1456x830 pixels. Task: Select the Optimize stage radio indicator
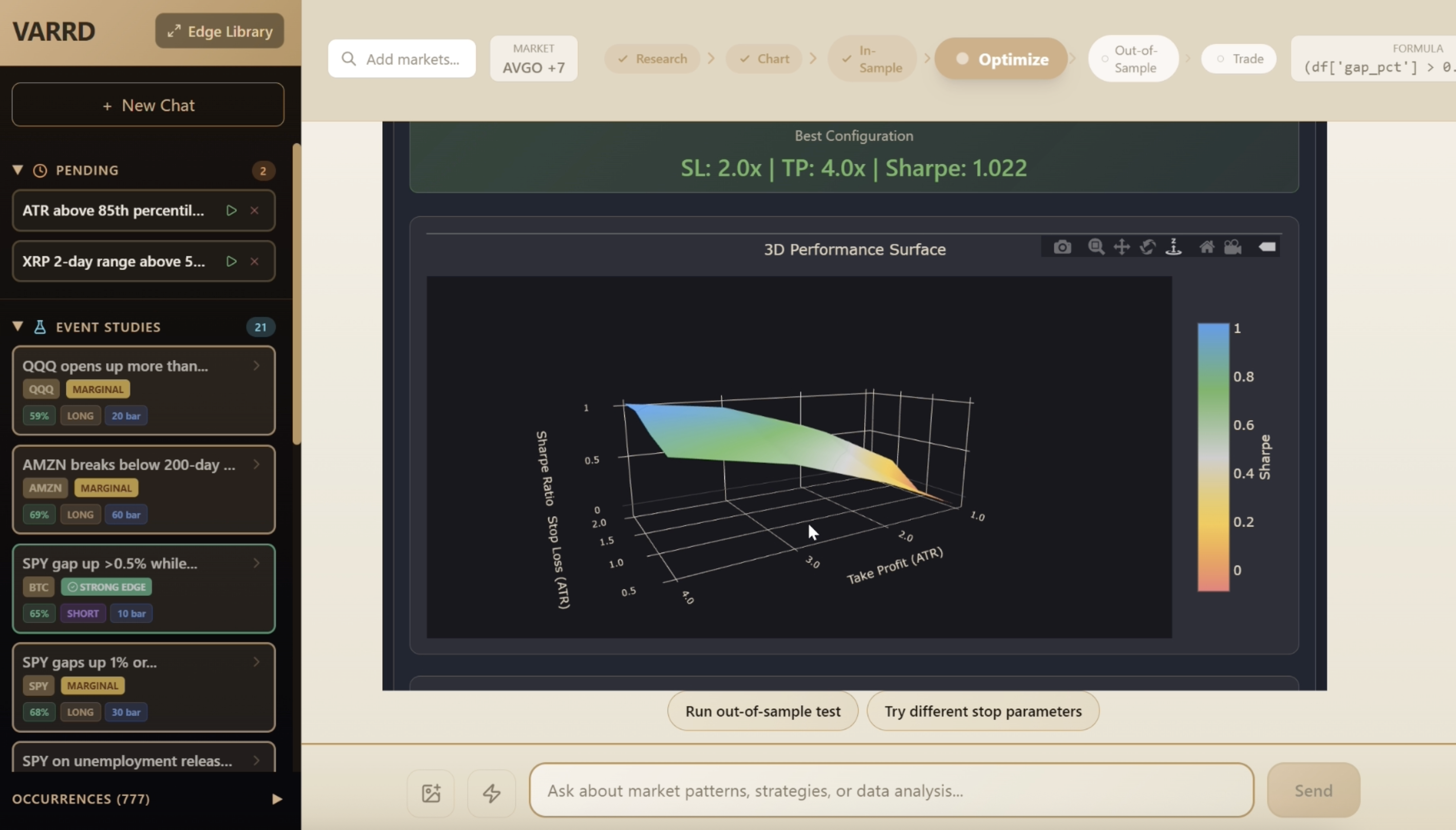pyautogui.click(x=962, y=59)
